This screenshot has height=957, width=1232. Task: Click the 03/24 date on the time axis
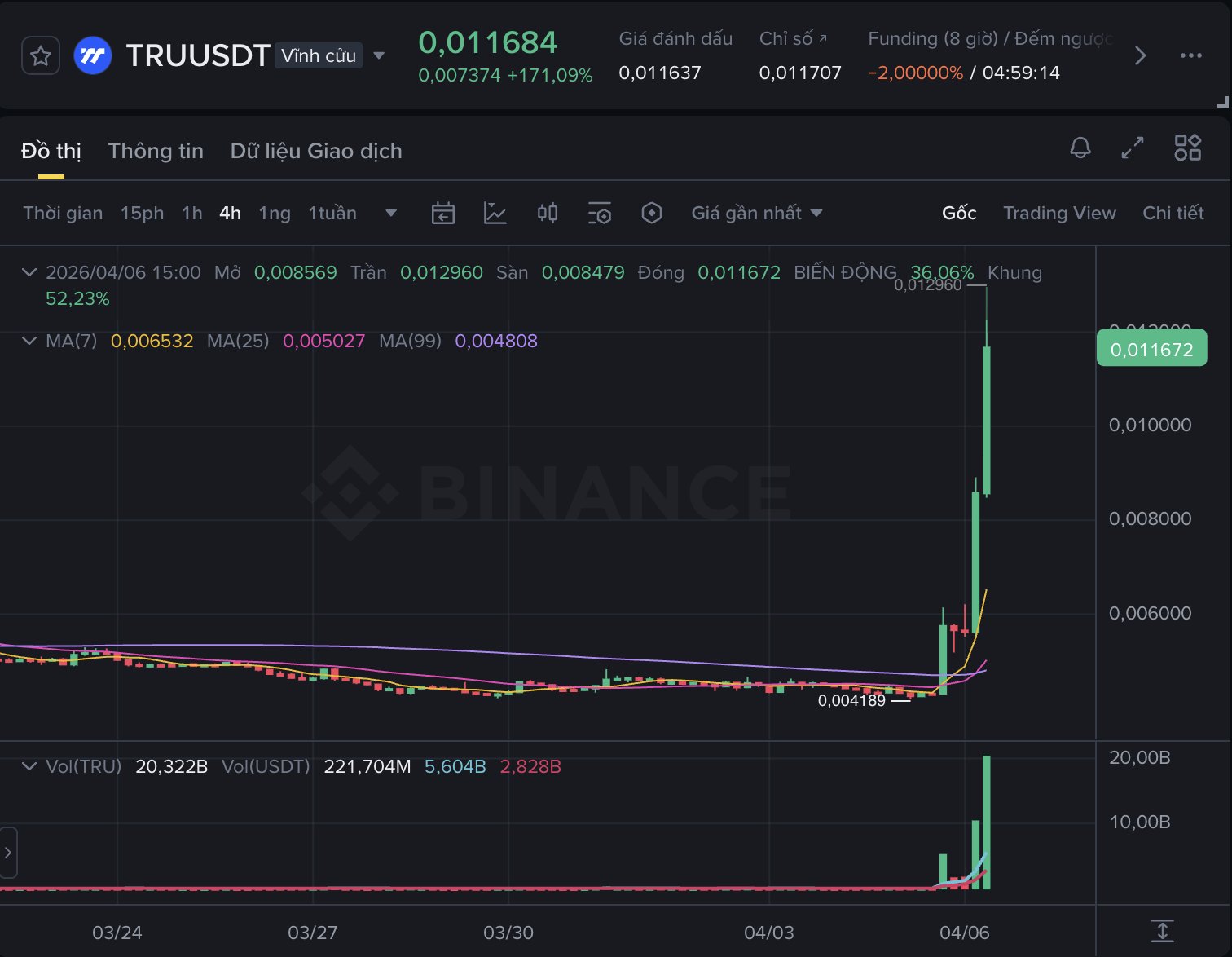(x=117, y=933)
